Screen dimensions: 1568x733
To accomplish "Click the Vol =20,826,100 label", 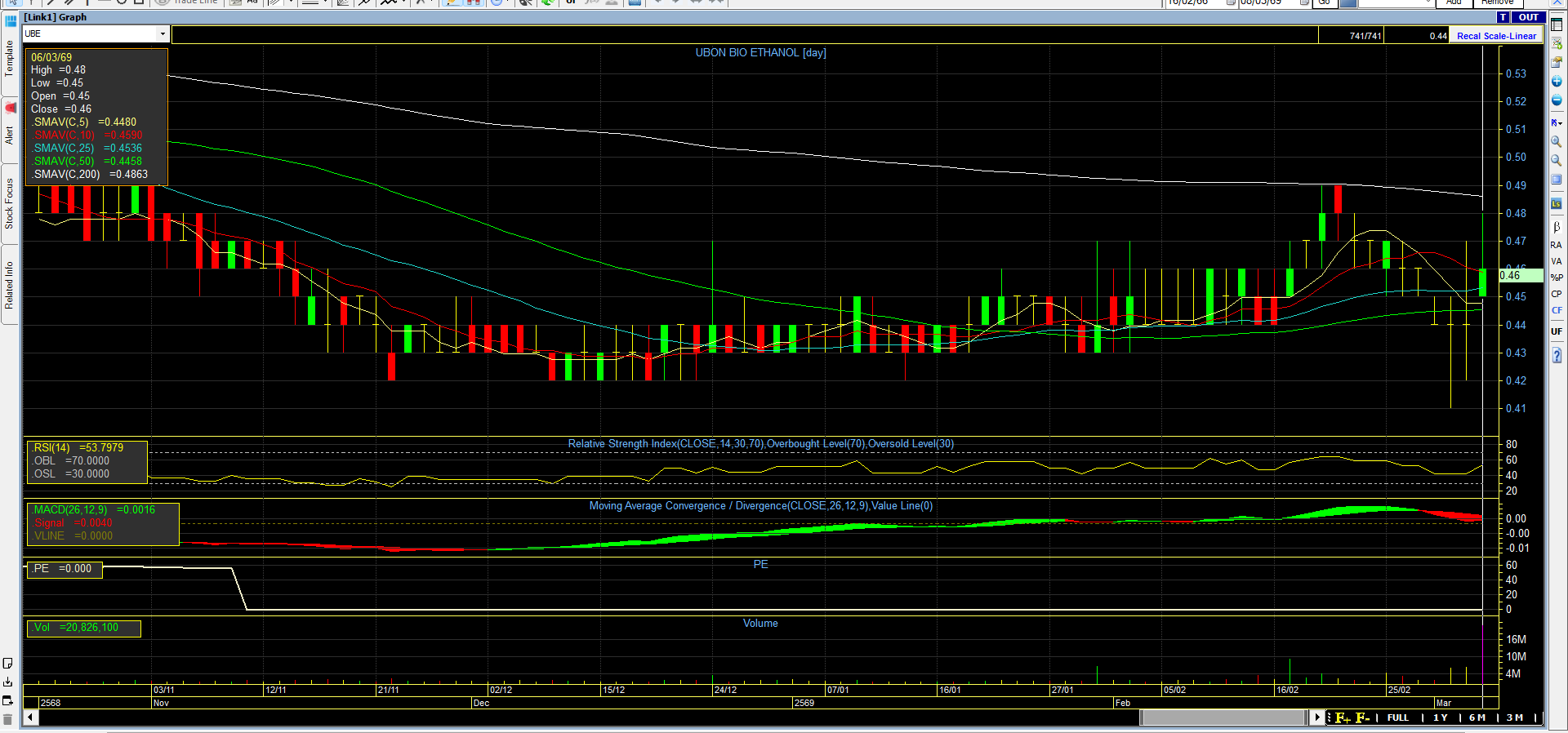I will [76, 627].
